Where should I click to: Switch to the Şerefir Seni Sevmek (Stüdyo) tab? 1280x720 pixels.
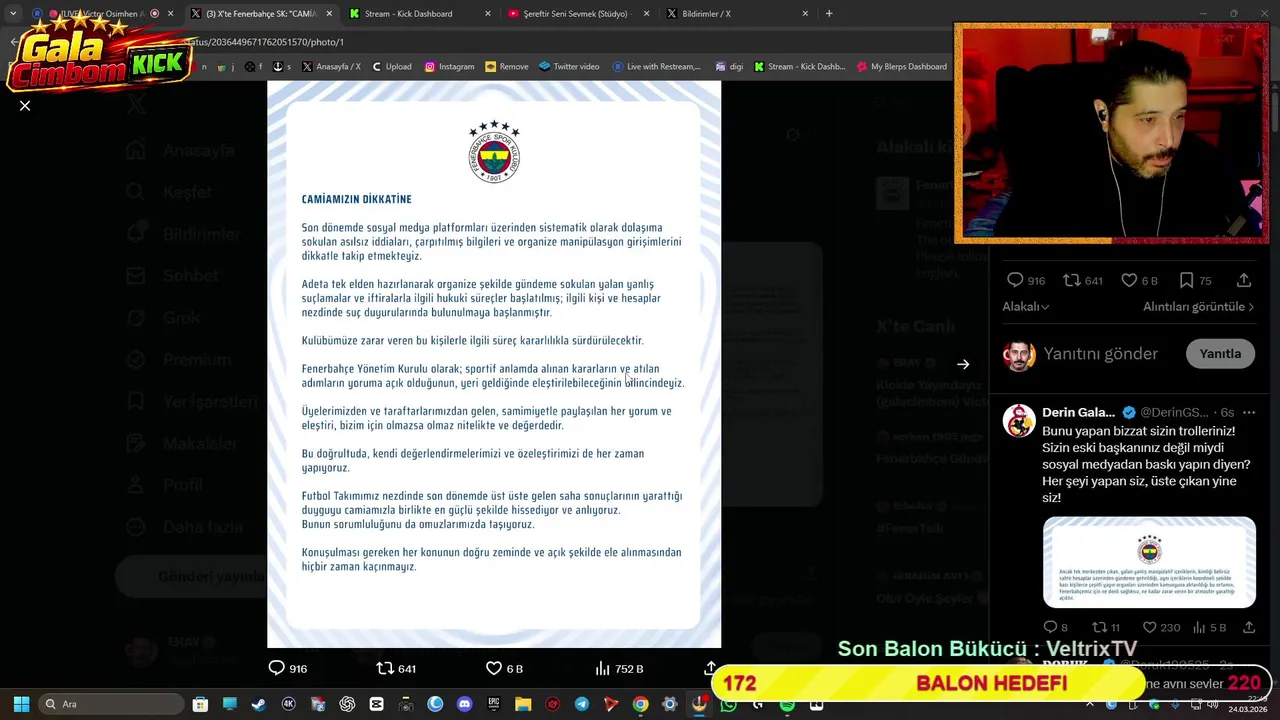point(578,13)
